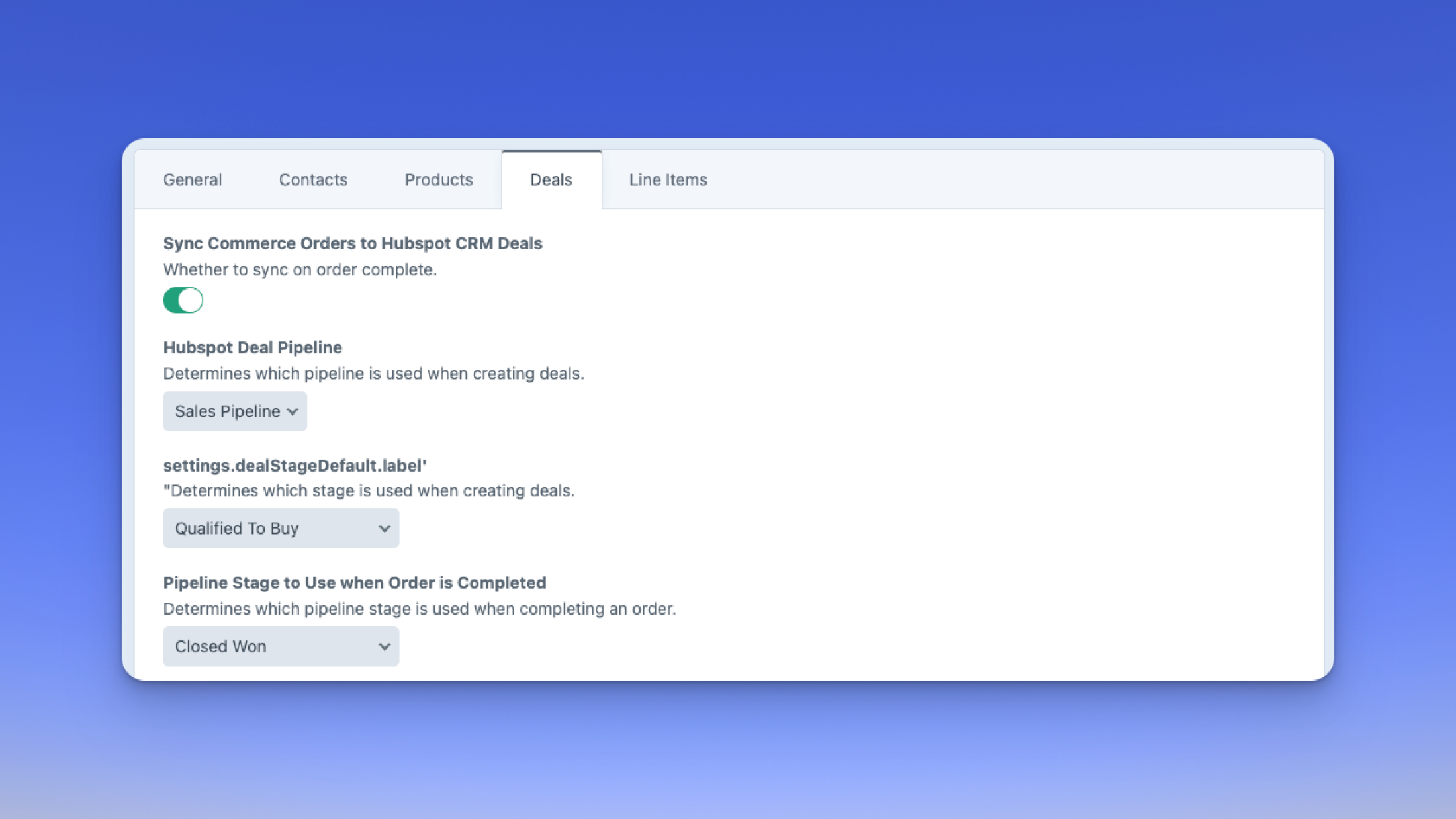Click the chevron arrow in Qualified To Buy
The image size is (1456, 819).
(x=384, y=529)
